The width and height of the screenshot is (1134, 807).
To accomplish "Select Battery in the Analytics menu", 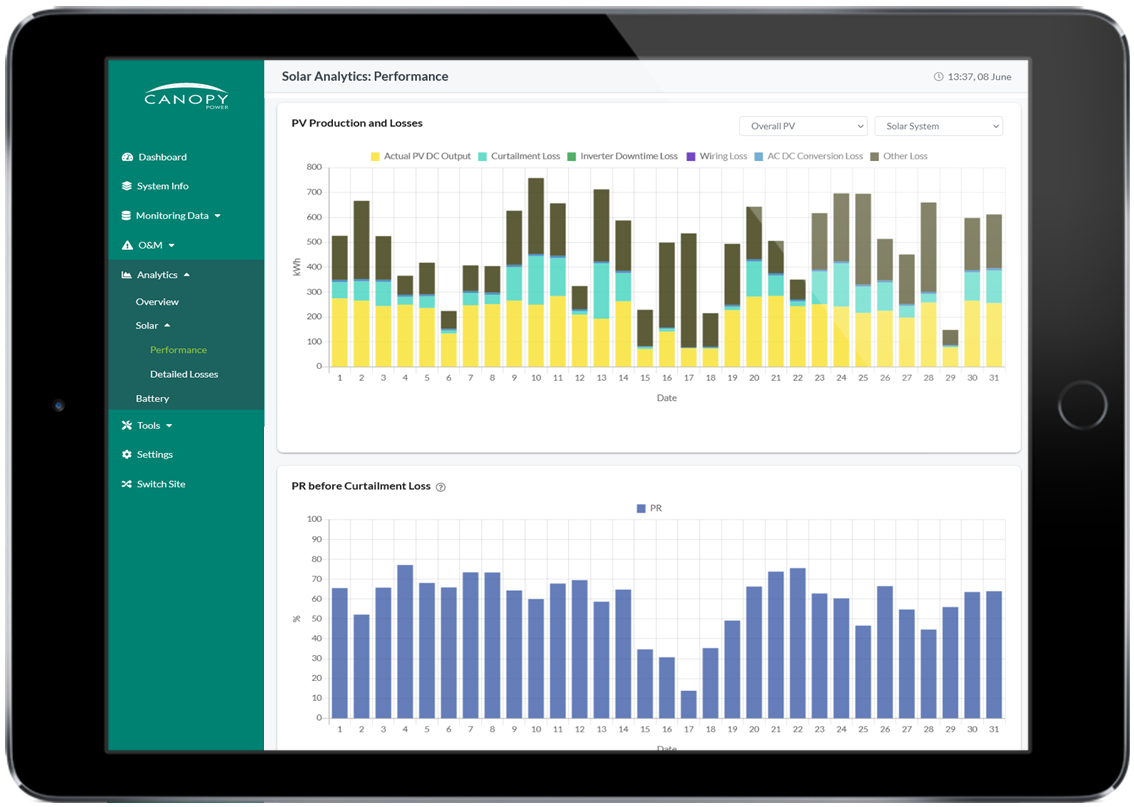I will [152, 399].
